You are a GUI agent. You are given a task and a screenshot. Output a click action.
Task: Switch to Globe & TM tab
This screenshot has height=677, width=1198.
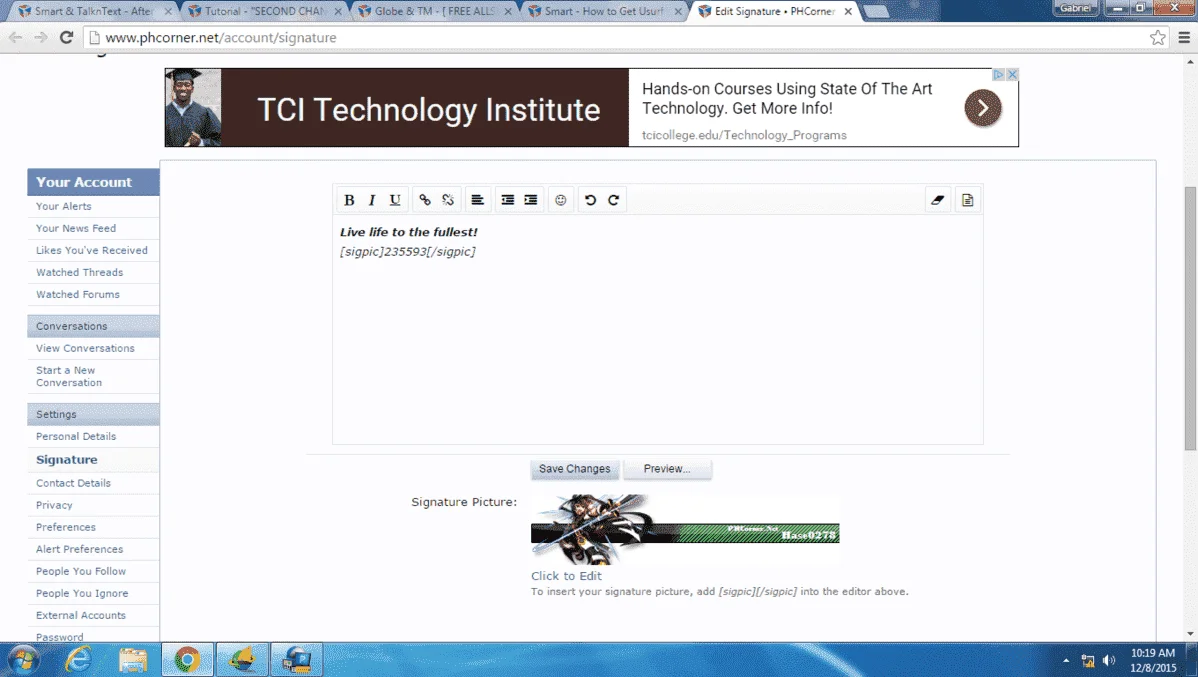tap(433, 11)
